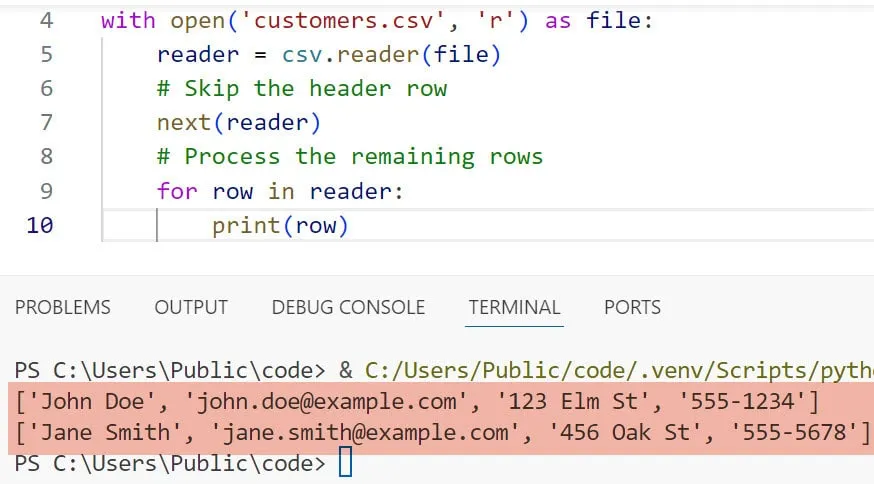Place cursor on next(reader) statement

pos(238,122)
